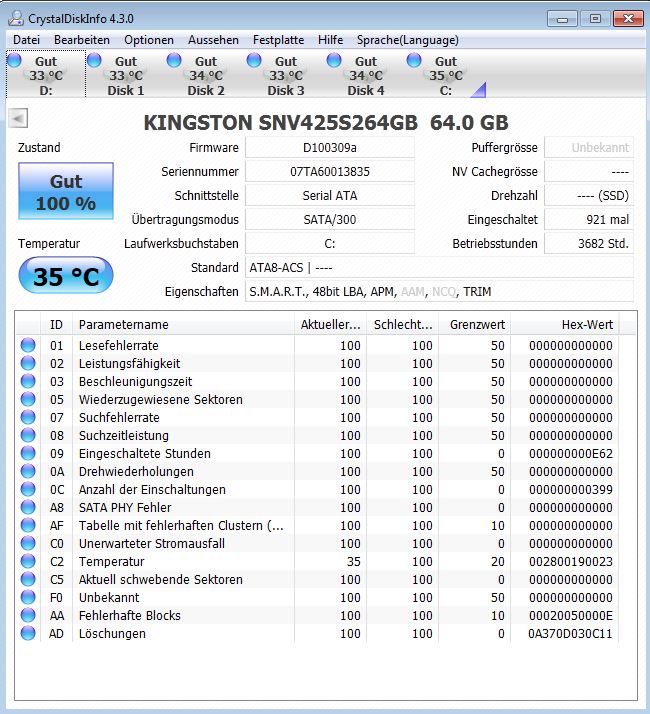Open the Bearbeiten menu
Image resolution: width=650 pixels, height=714 pixels.
[x=82, y=40]
